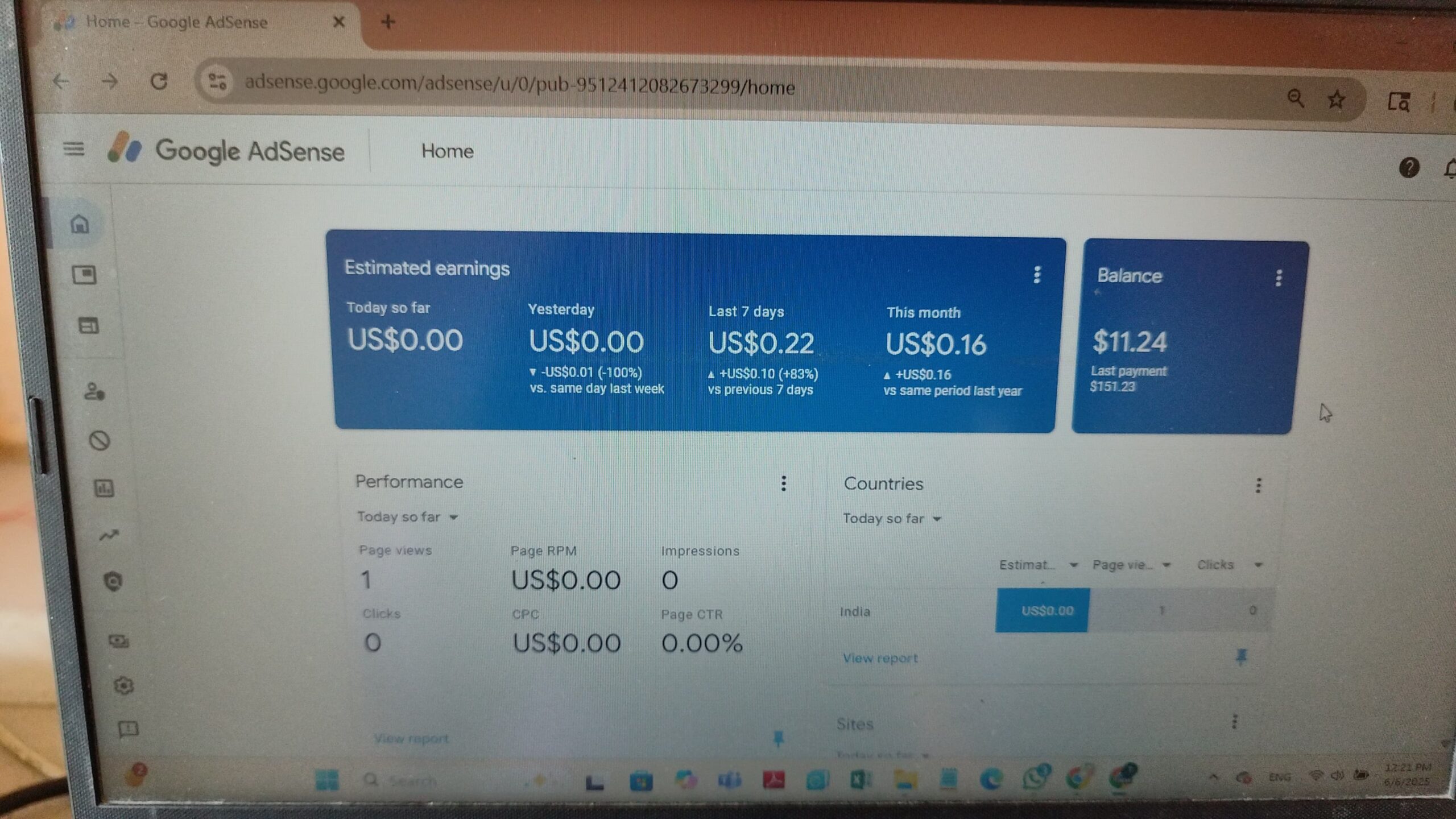This screenshot has height=819, width=1456.
Task: Go forward in browser history
Action: pos(109,81)
